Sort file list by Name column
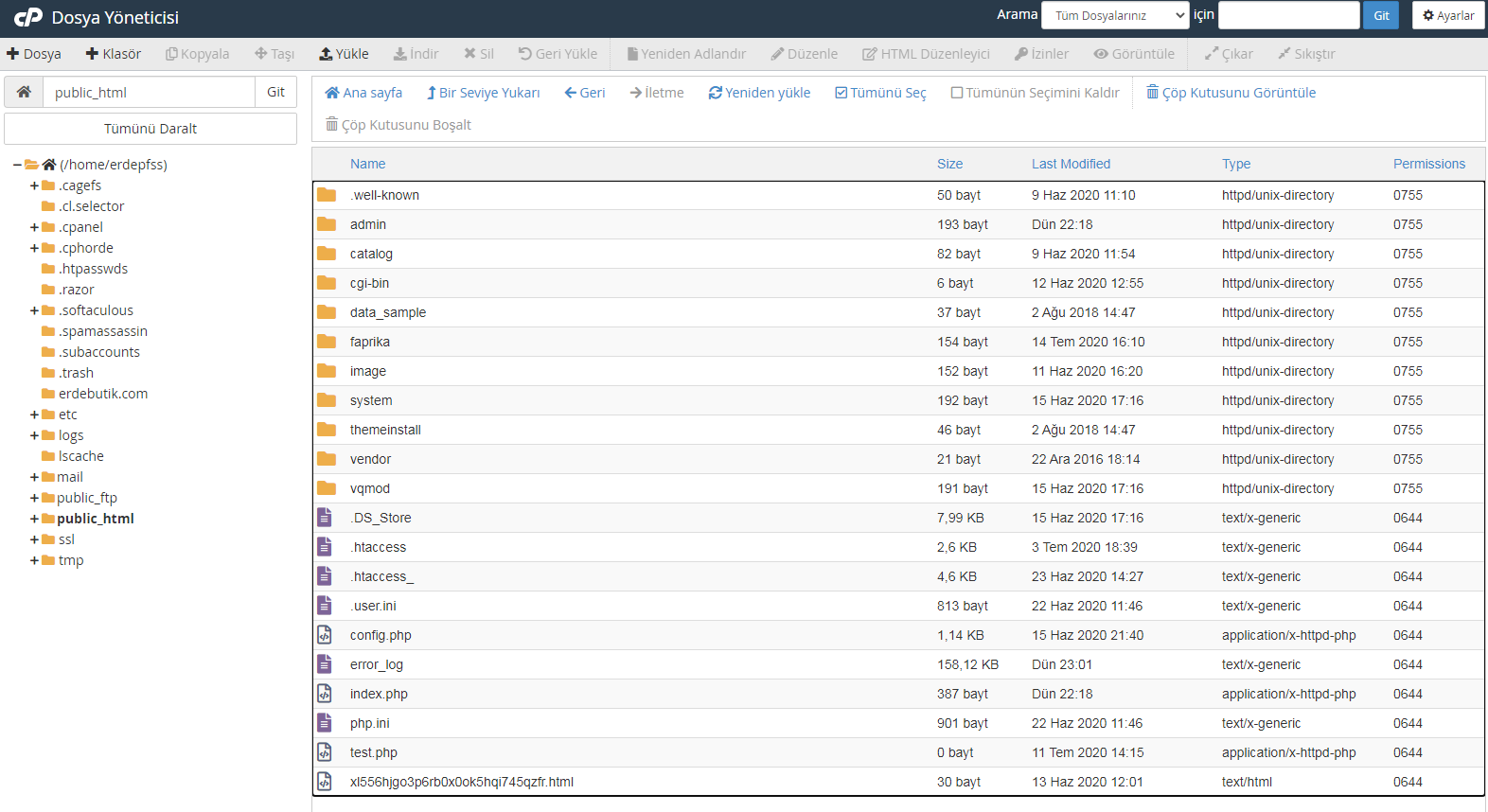Screen dimensions: 1488x812 pyautogui.click(x=367, y=164)
